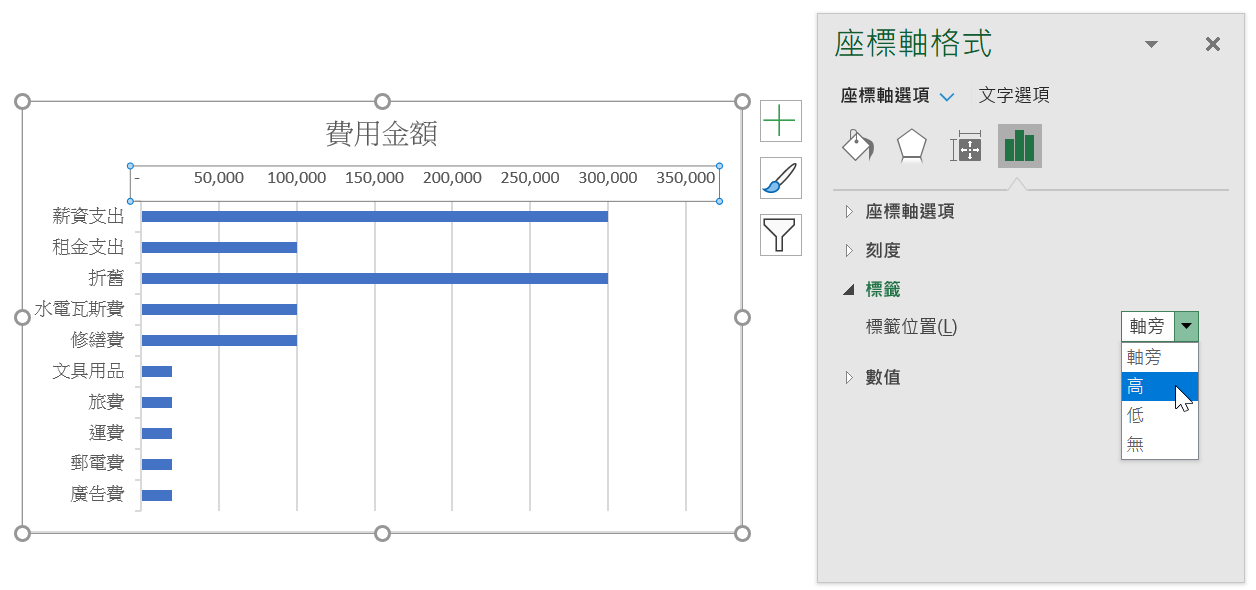The image size is (1256, 590).
Task: Select the 廣告費 data bar
Action: point(157,495)
